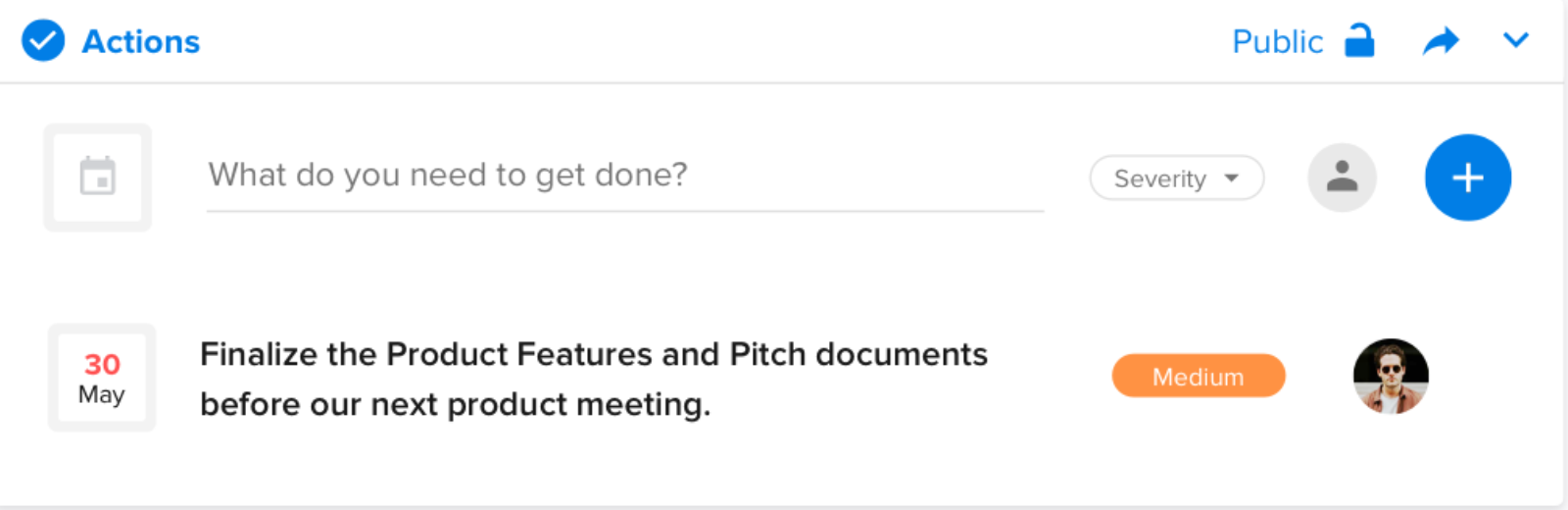1568x510 pixels.
Task: Click the blue checkmark Actions icon
Action: click(x=43, y=41)
